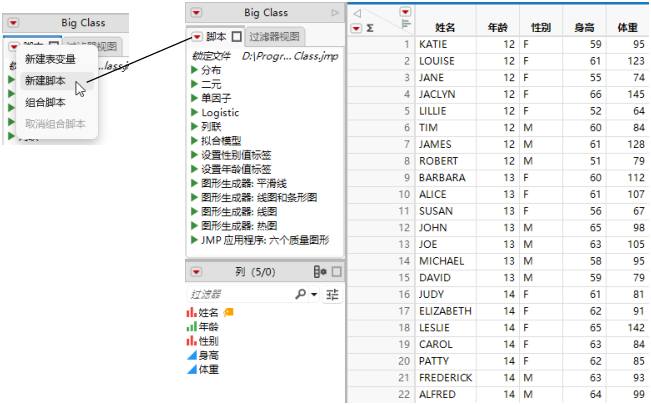Click the magnifier search icon in column filter
651x405 pixels.
[301, 294]
